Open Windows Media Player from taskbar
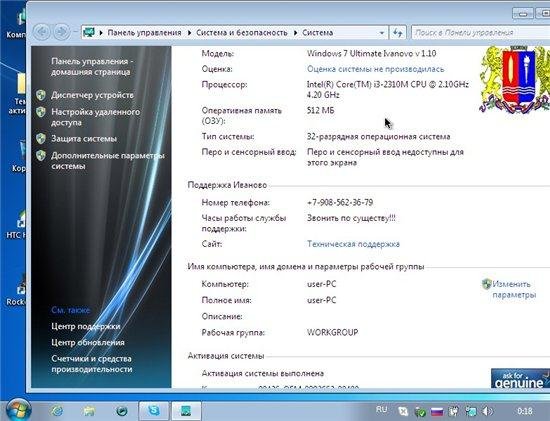550x421 pixels. click(x=121, y=410)
